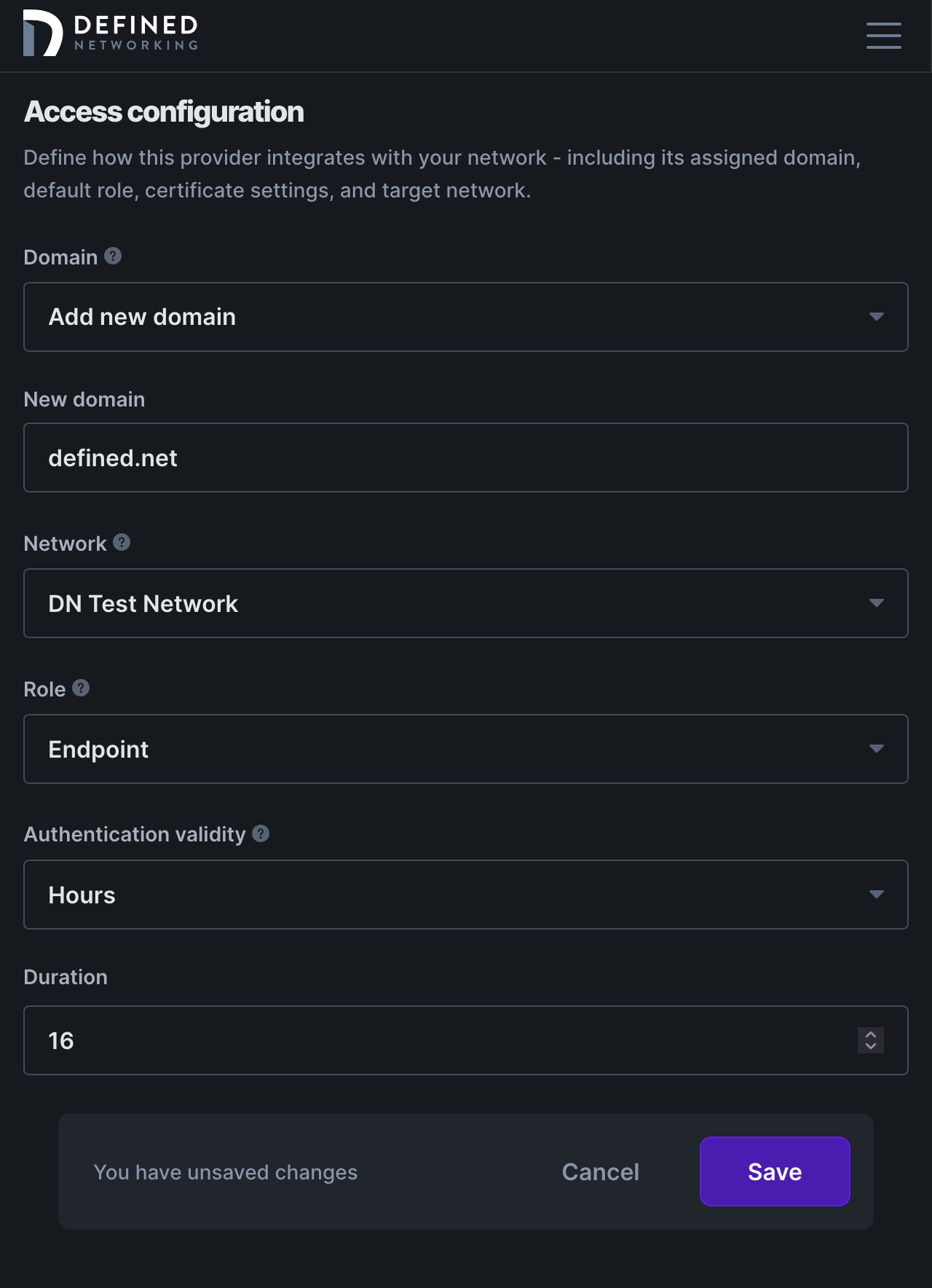Screen dimensions: 932x1288
Task: Click the Network help icon
Action: (122, 542)
